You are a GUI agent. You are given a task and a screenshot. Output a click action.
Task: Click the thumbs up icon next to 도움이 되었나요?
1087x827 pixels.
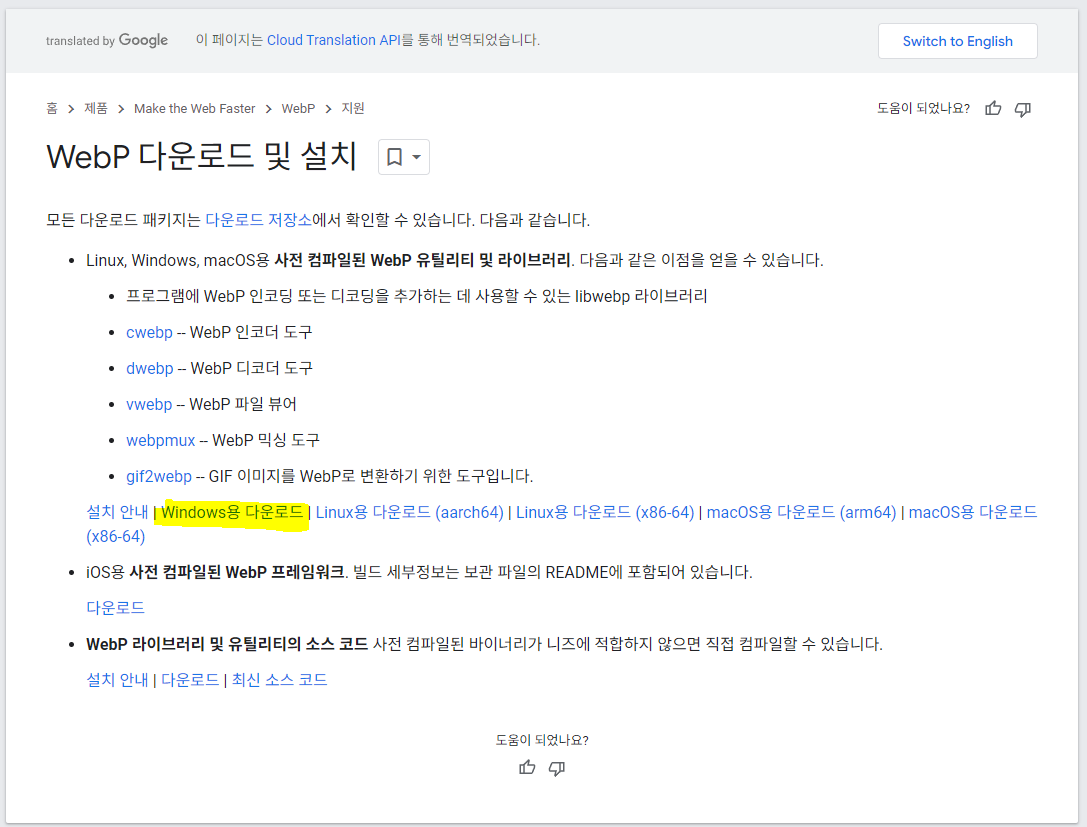point(992,109)
